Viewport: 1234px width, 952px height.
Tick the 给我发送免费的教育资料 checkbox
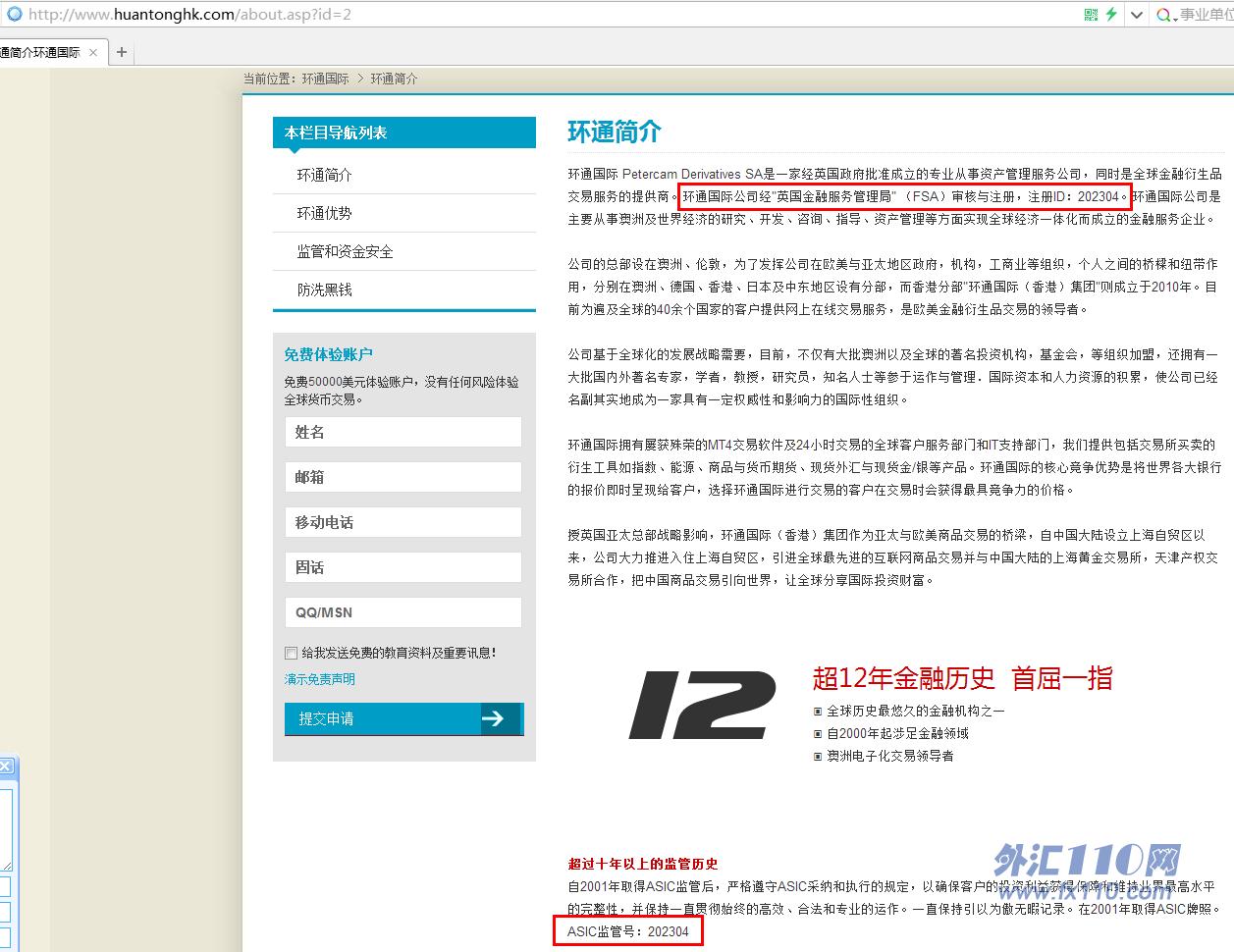click(x=291, y=653)
